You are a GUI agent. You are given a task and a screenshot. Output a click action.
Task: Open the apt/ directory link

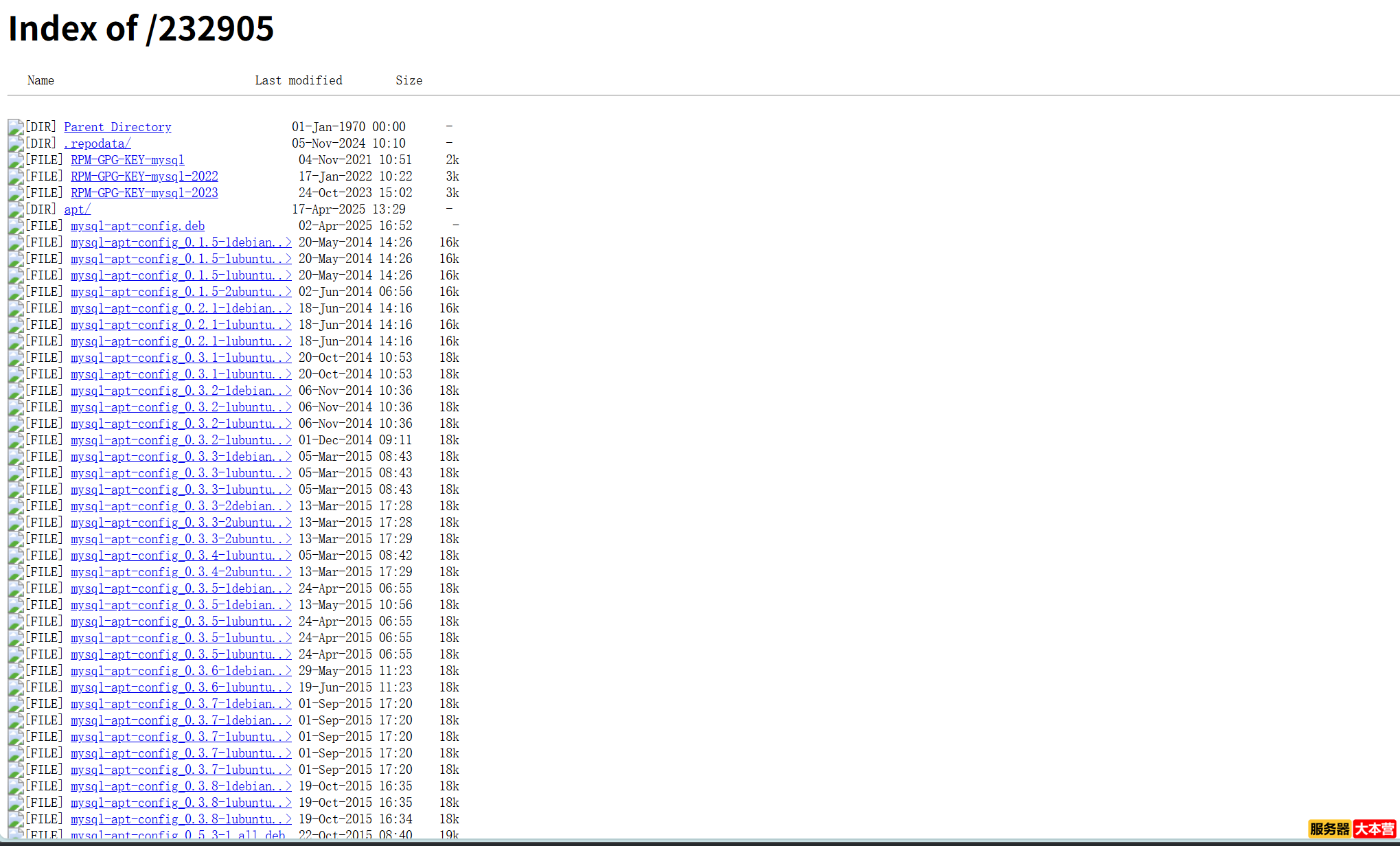coord(77,209)
